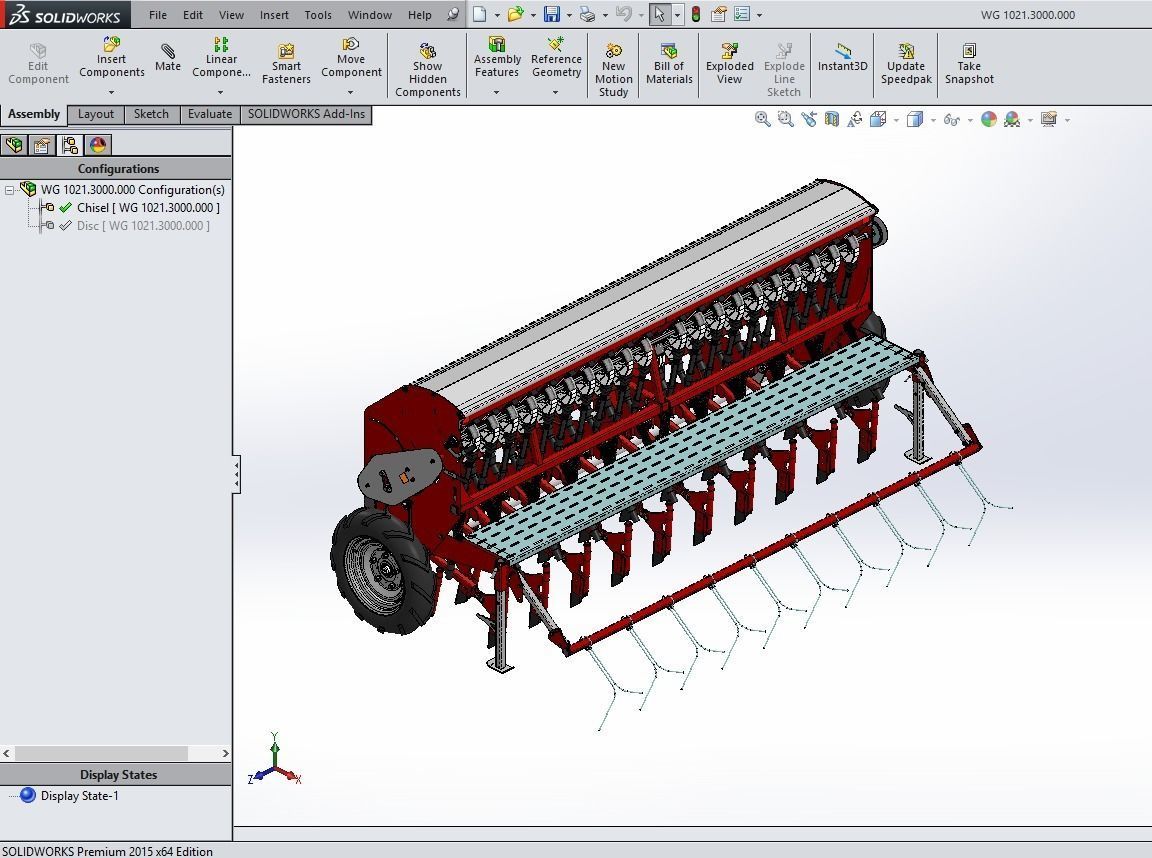Switch to the Evaluate tab
Screen dimensions: 1152x858
point(210,114)
